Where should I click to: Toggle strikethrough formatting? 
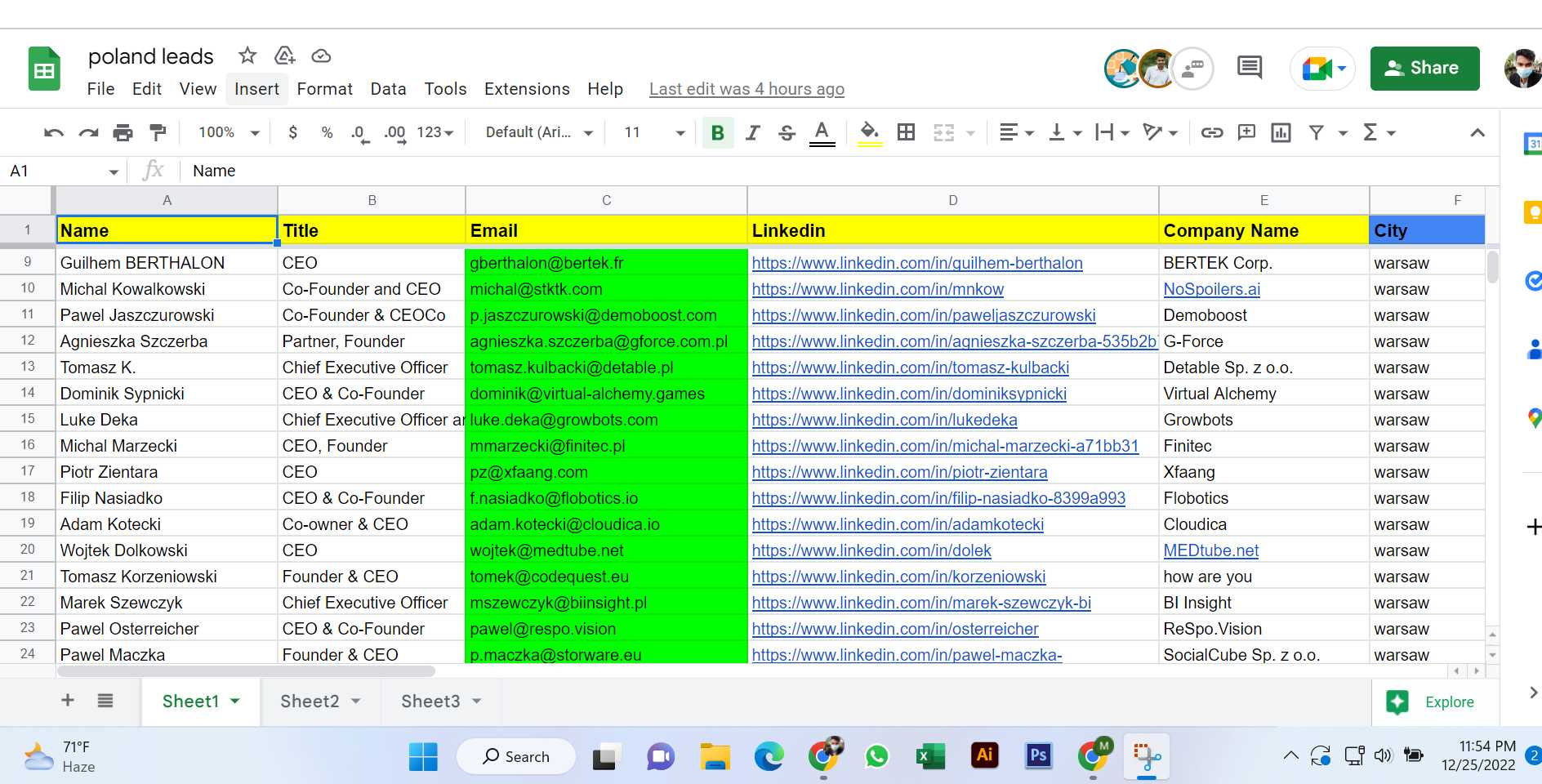[787, 132]
